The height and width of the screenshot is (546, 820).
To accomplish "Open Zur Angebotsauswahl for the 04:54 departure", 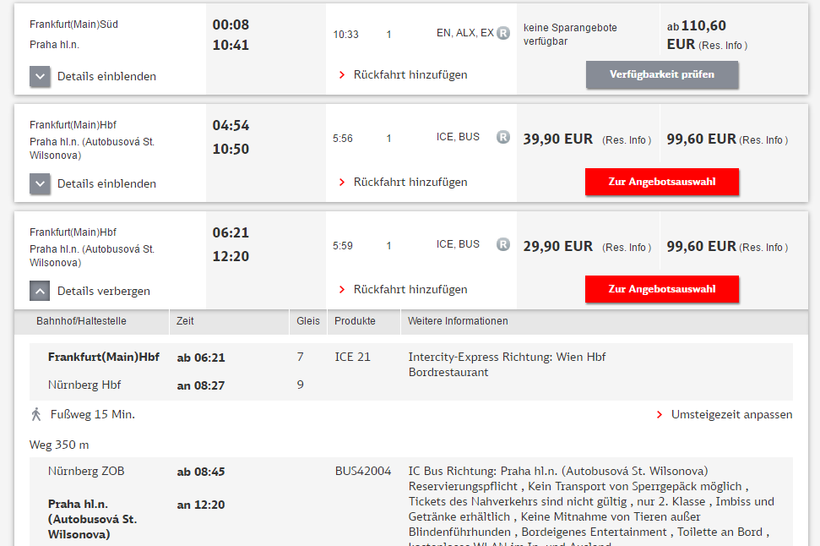I will pos(662,182).
